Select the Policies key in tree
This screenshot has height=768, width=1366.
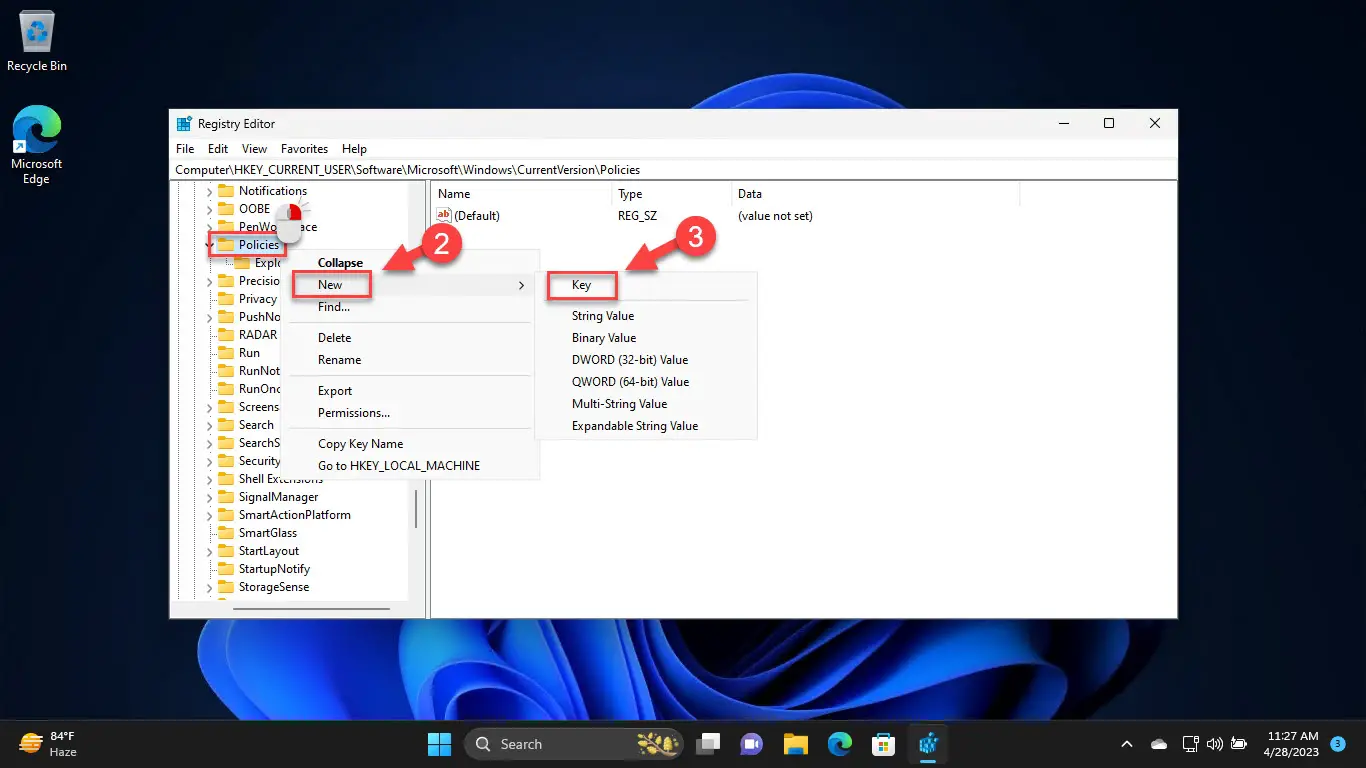259,245
